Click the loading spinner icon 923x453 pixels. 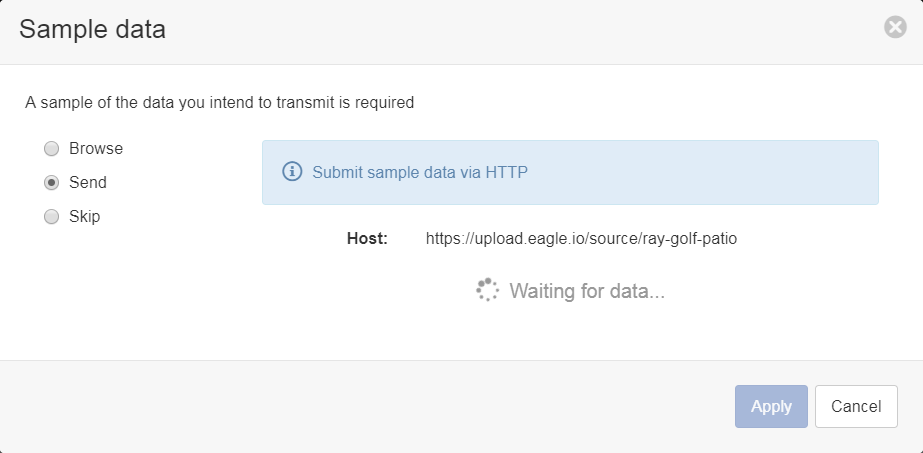[487, 290]
